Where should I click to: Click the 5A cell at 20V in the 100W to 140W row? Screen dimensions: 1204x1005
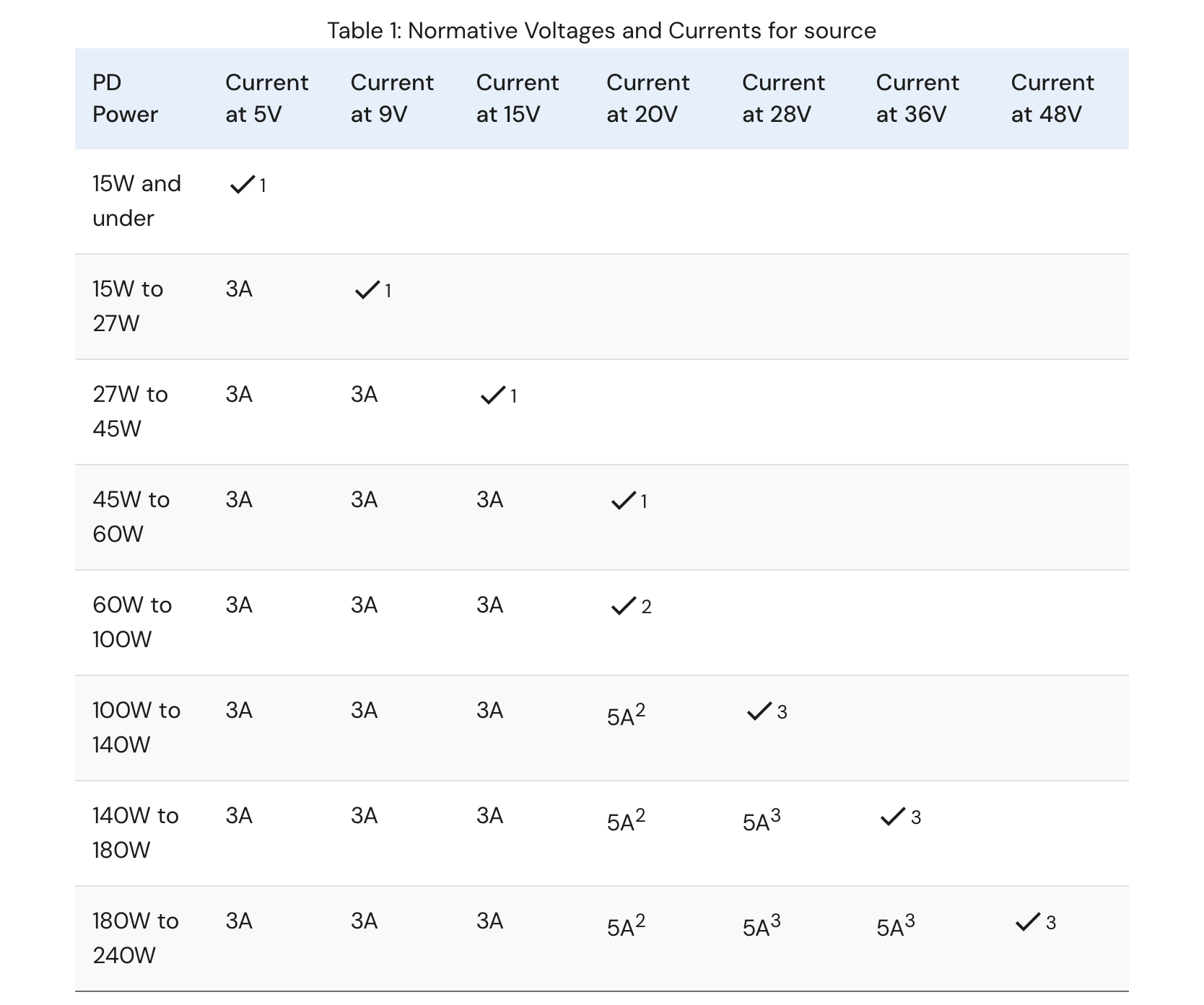(x=625, y=715)
